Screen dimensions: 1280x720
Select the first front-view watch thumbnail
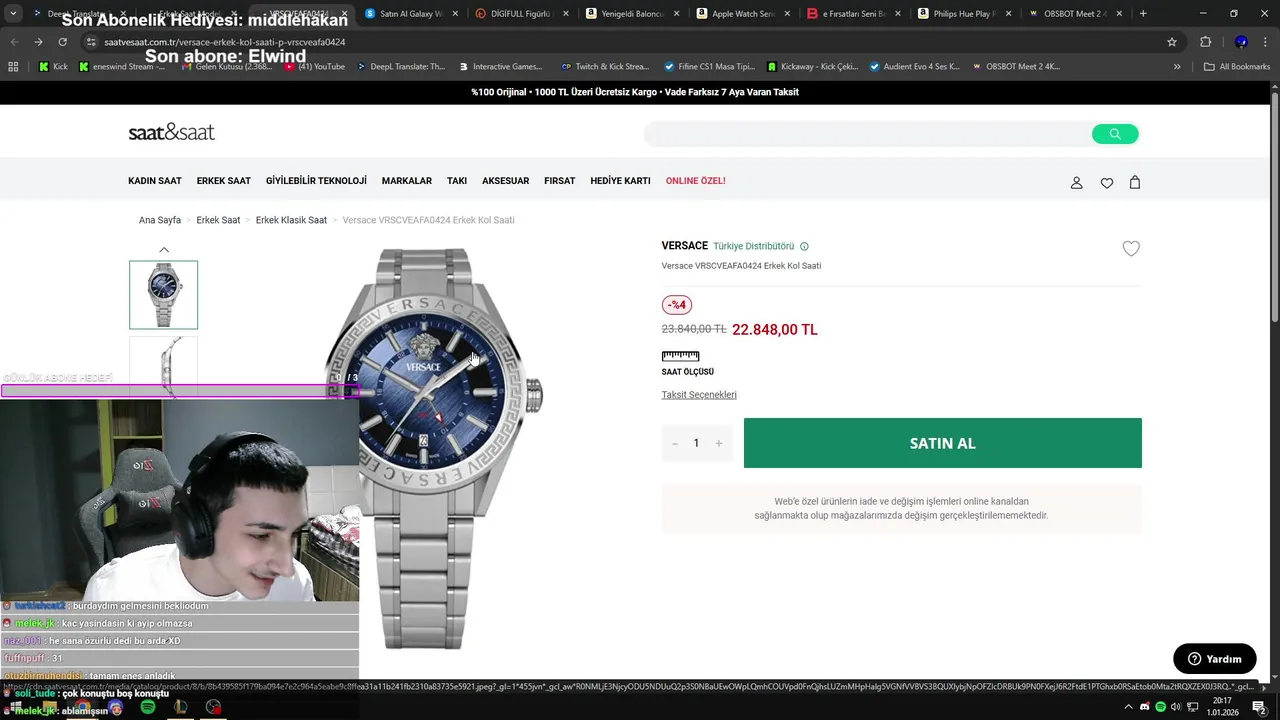tap(163, 295)
